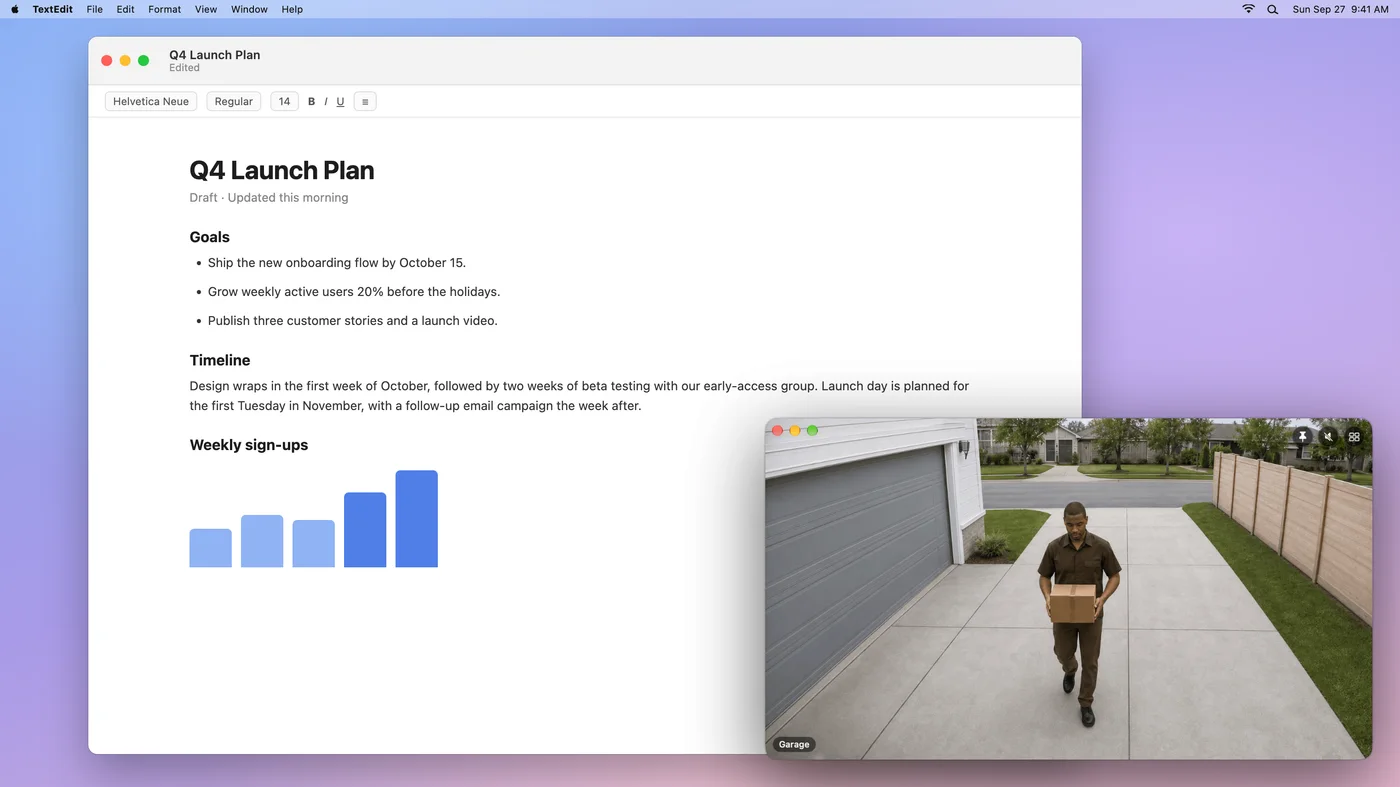
Task: Maximize the Garage camera window
Action: 813,431
